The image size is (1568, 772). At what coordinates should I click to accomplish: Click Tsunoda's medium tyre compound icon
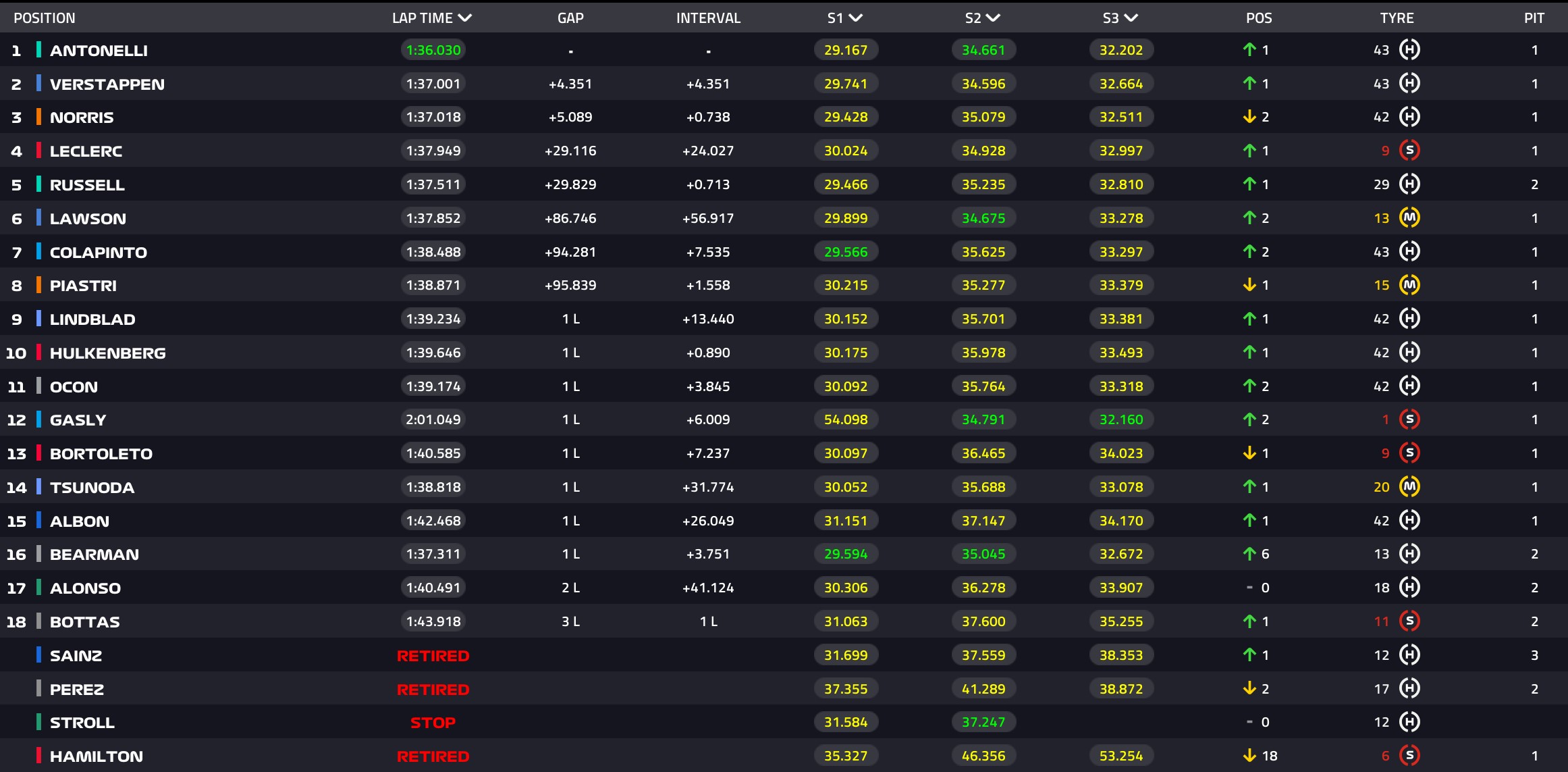(1409, 486)
